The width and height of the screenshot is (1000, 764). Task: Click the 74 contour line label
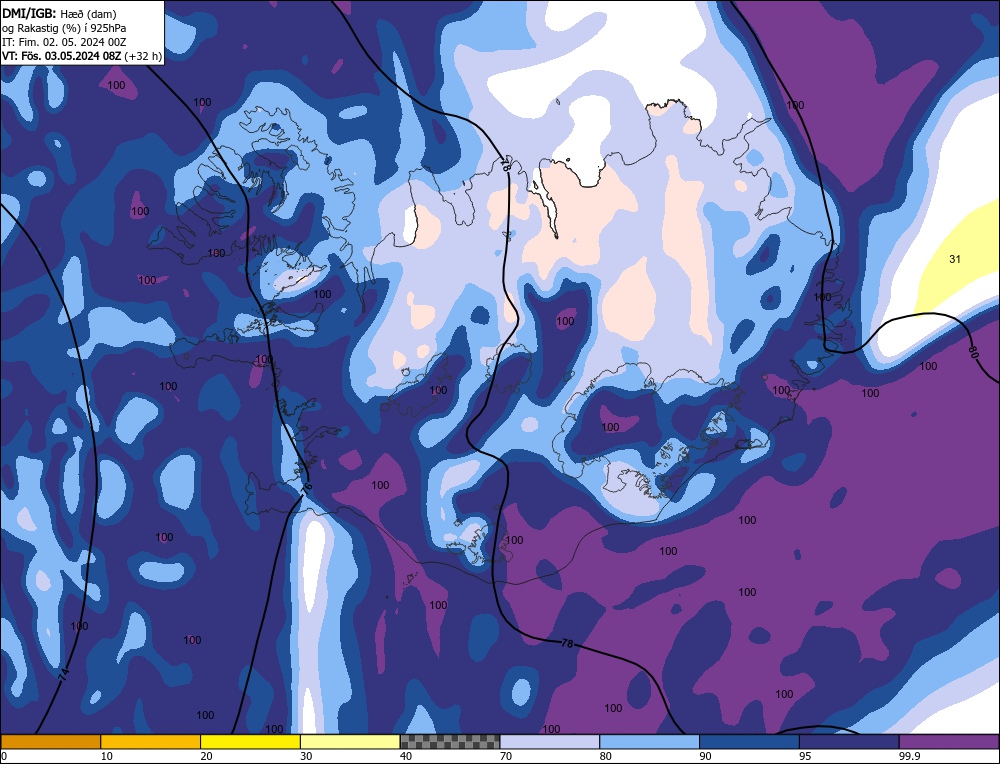click(x=63, y=675)
